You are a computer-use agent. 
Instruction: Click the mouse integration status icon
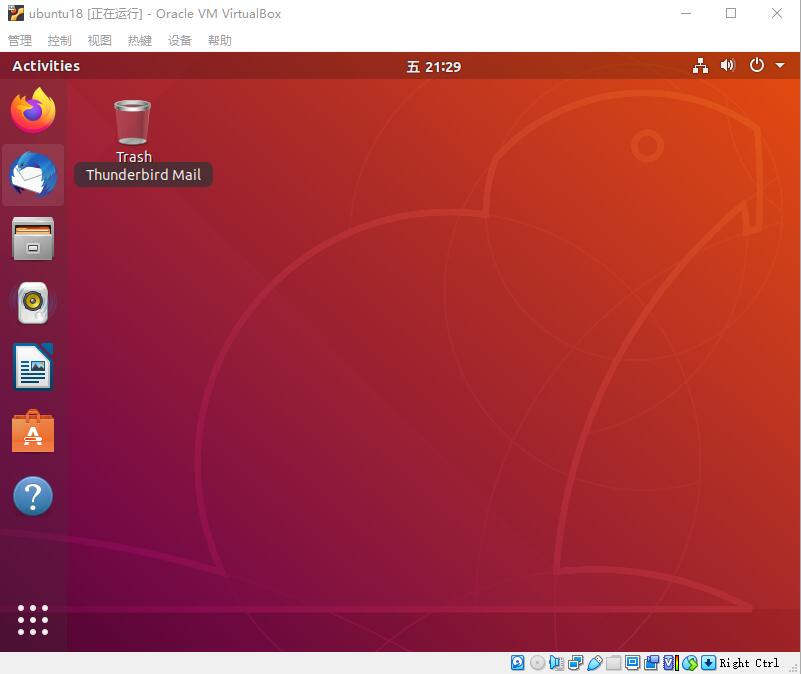(690, 663)
